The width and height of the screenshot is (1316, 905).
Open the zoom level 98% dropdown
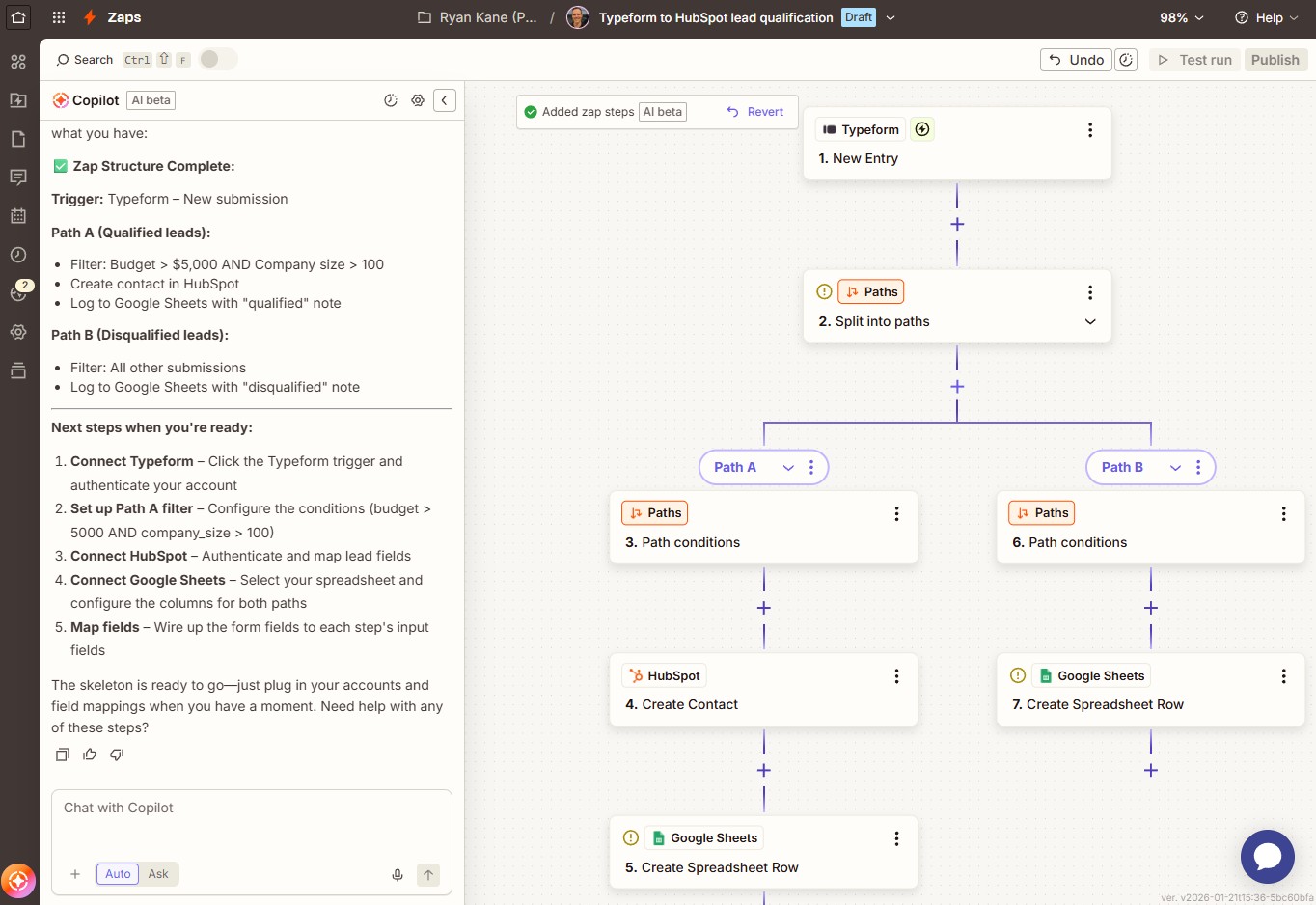pyautogui.click(x=1179, y=16)
